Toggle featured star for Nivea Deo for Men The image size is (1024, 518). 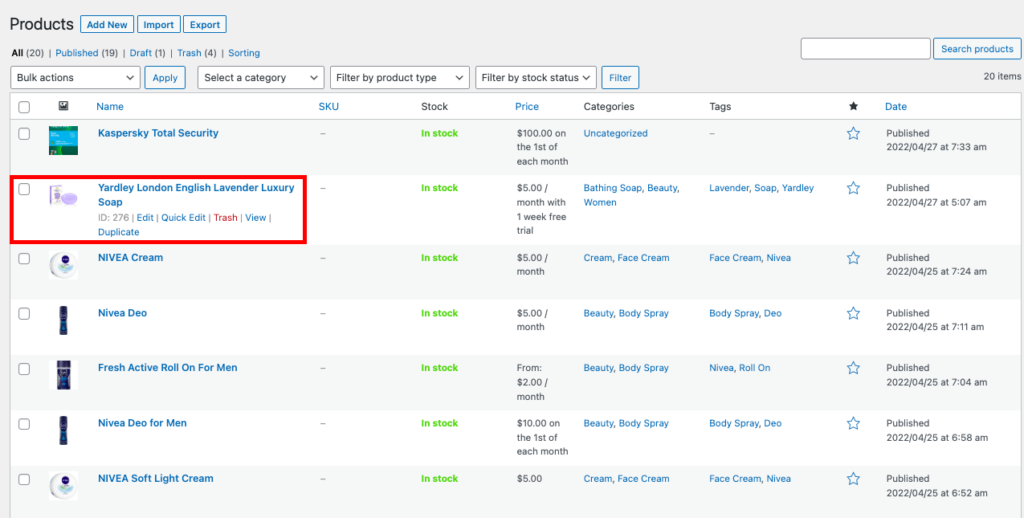click(853, 423)
